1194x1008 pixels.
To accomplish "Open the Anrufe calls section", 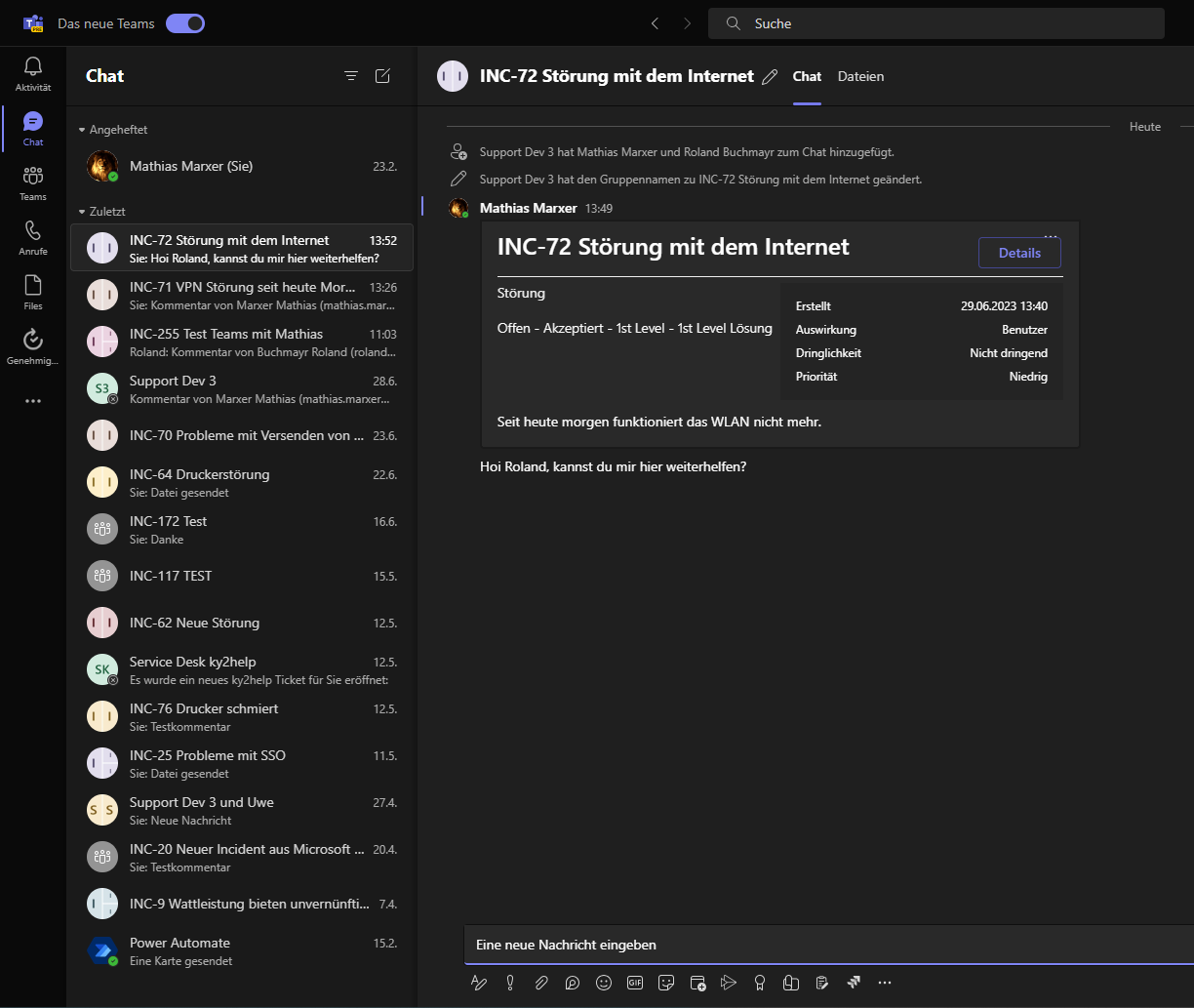I will [32, 238].
